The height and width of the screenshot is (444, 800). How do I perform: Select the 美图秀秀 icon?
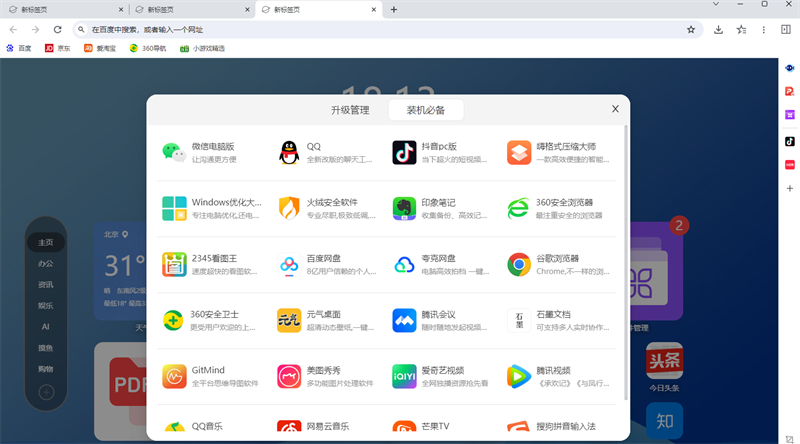289,377
